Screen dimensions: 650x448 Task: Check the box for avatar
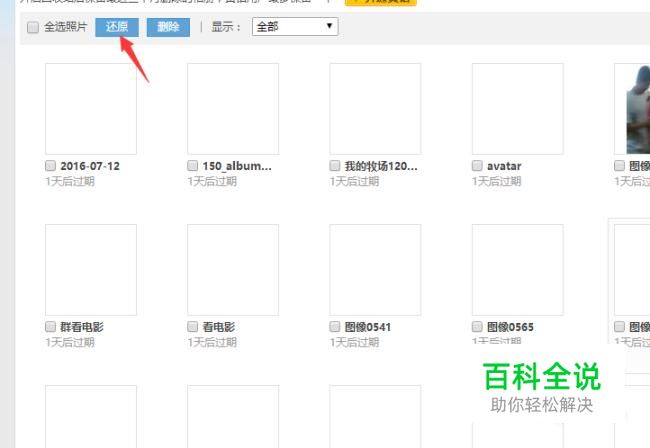pyautogui.click(x=477, y=166)
